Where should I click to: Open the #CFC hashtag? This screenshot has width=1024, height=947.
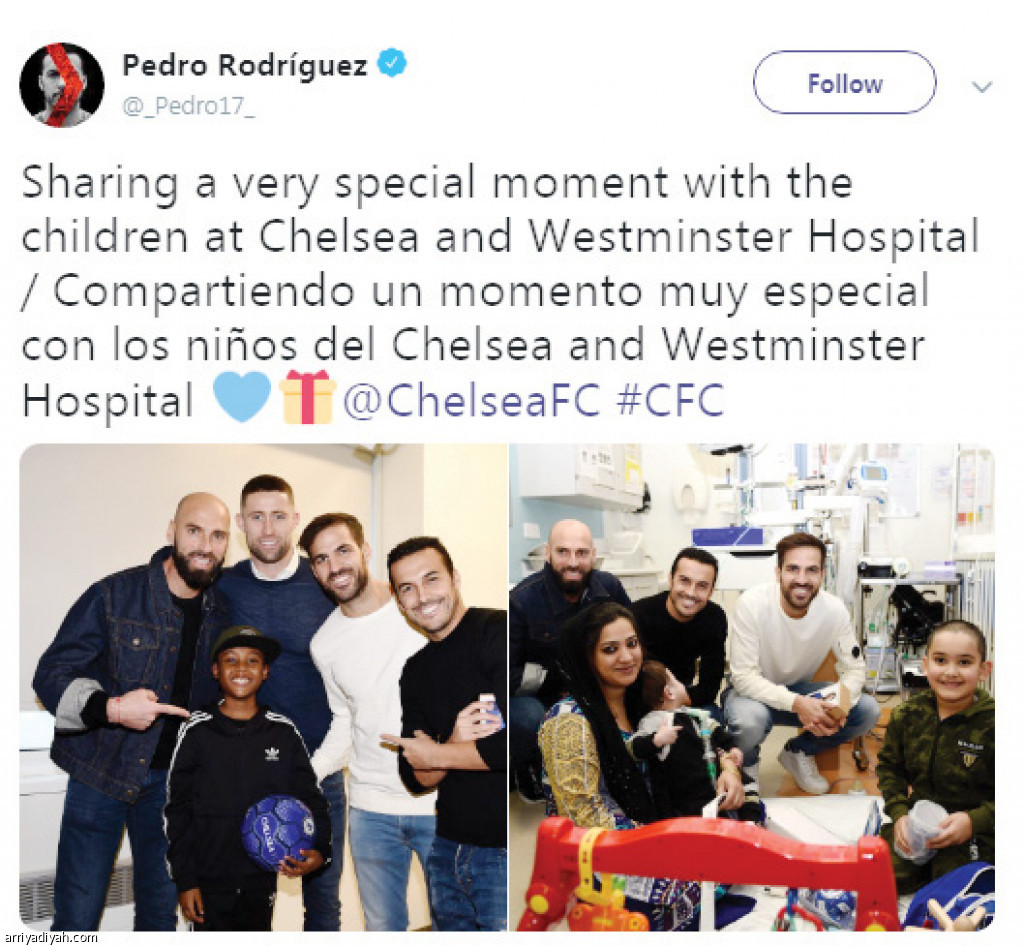coord(671,399)
